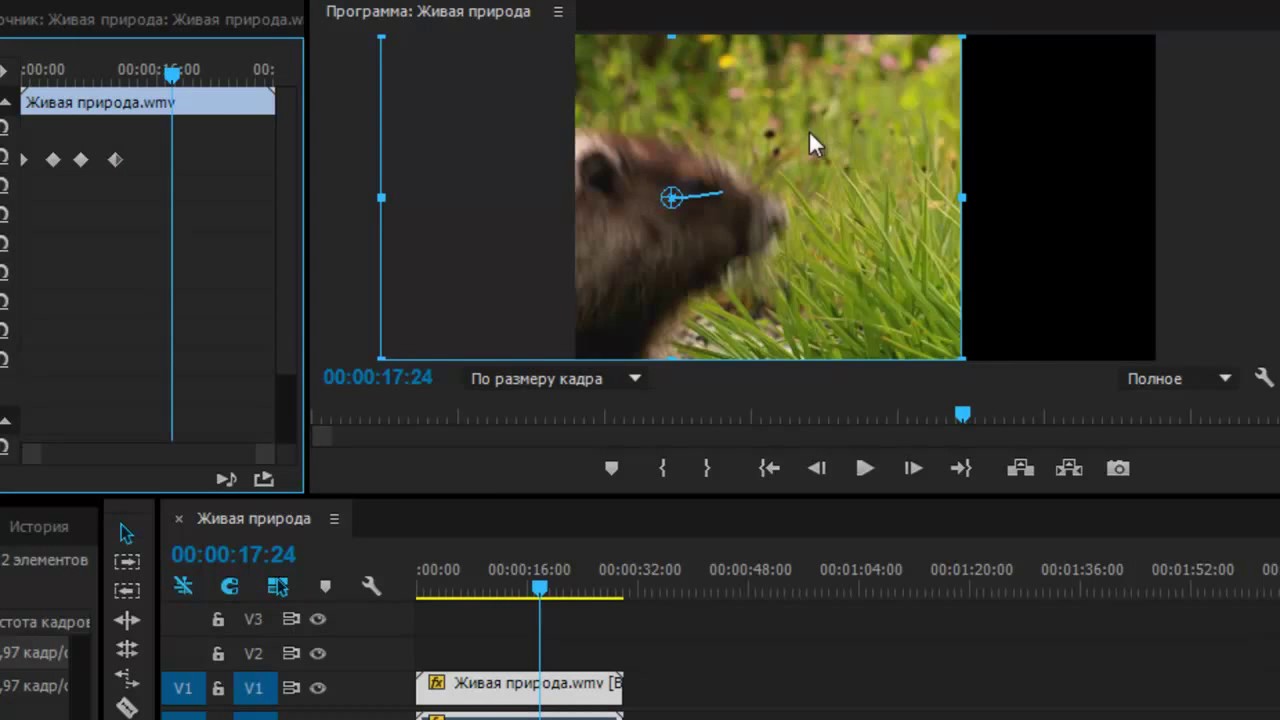Image resolution: width=1280 pixels, height=720 pixels.
Task: Click Effect Controls playhead handle
Action: 172,75
